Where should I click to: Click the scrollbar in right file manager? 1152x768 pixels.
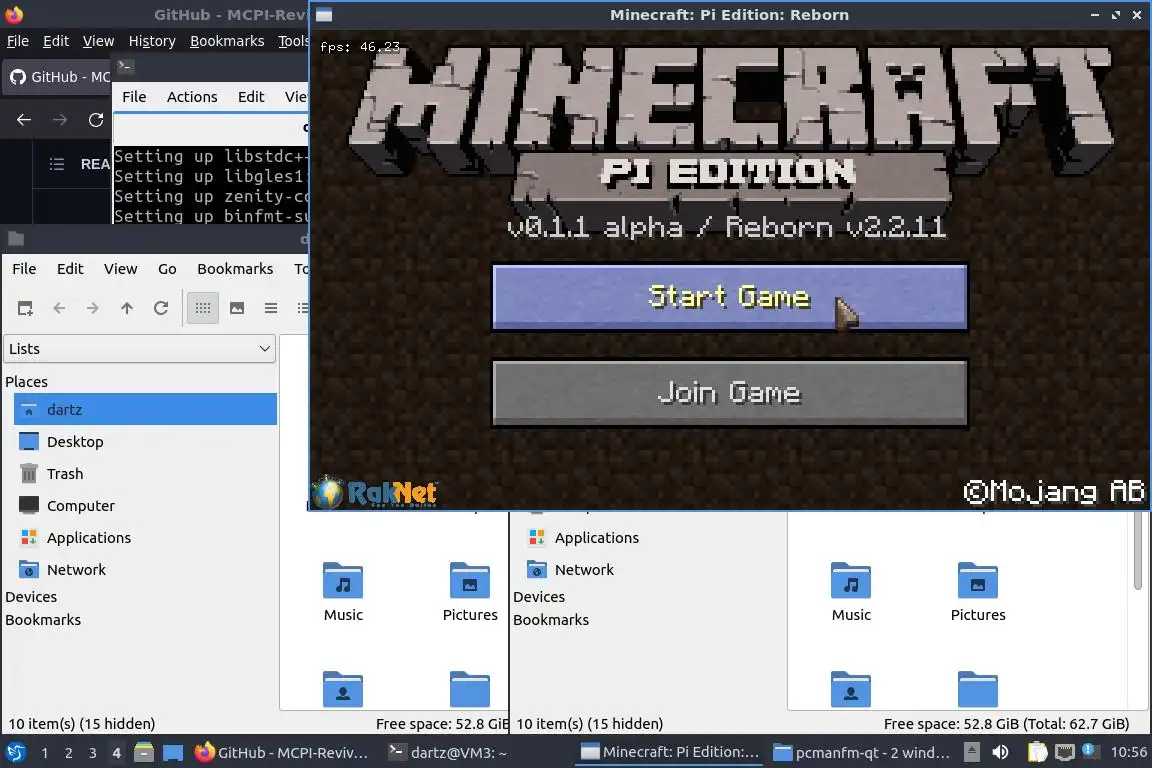[1138, 550]
